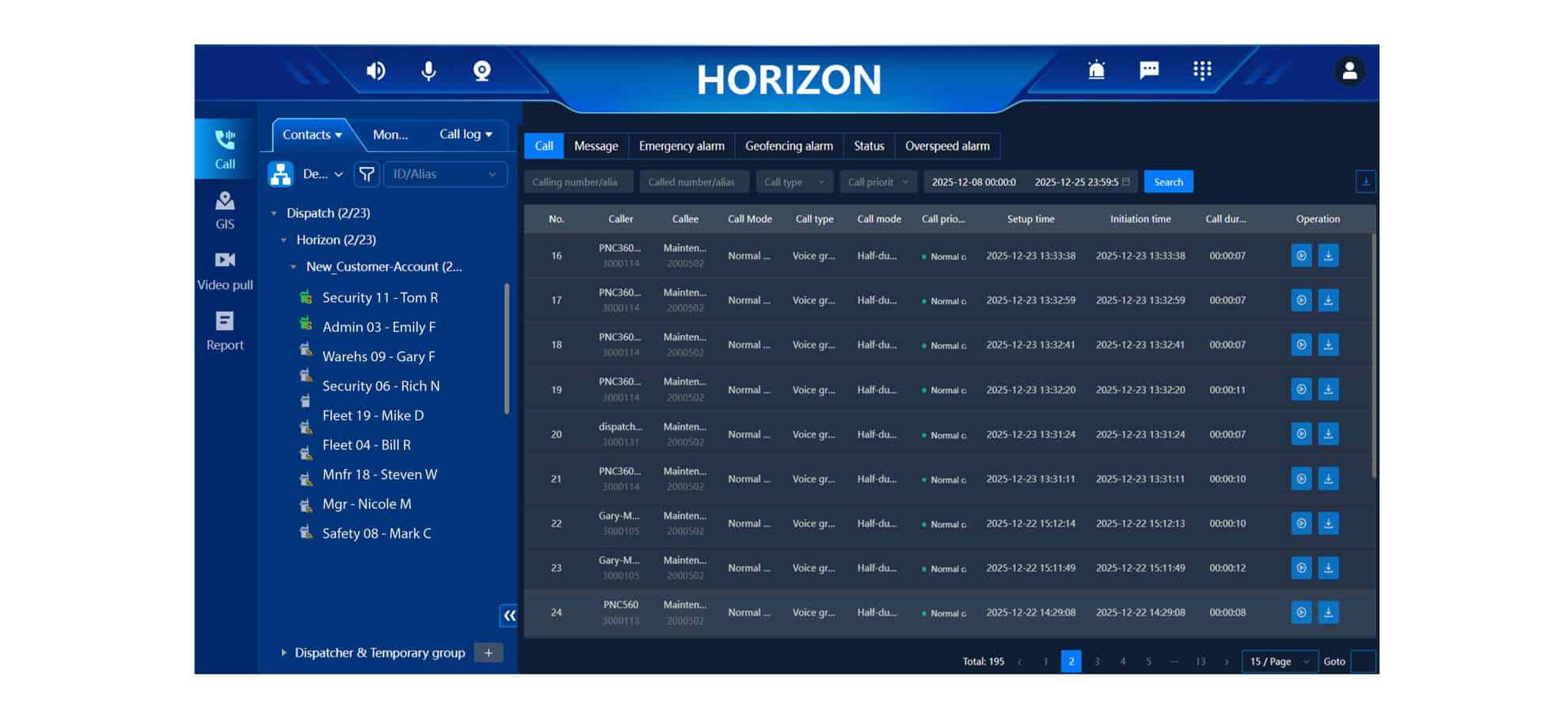Open the user profile avatar
The image size is (1568, 713).
(x=1349, y=71)
